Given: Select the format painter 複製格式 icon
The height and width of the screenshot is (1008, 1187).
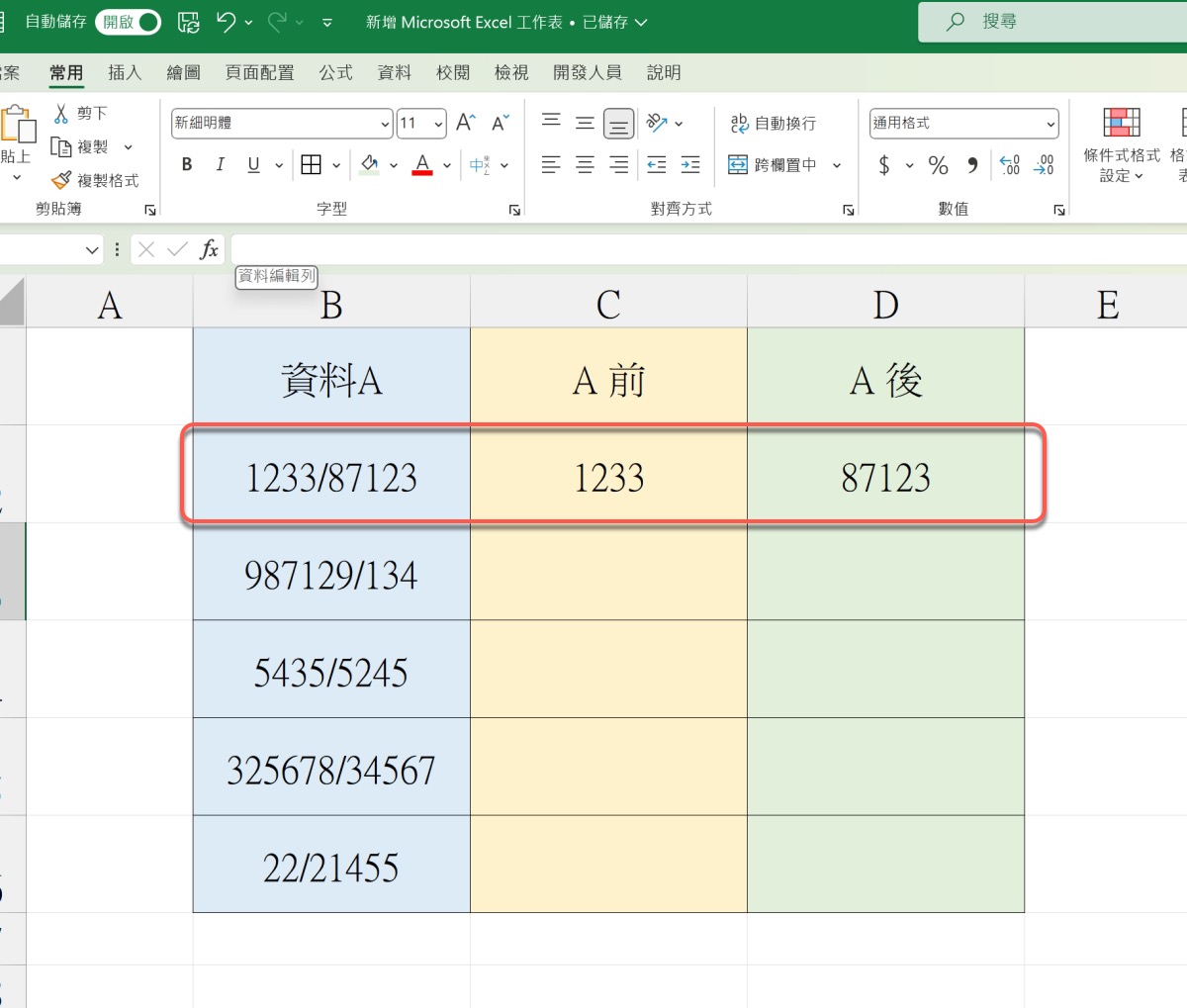Looking at the screenshot, I should (x=61, y=180).
